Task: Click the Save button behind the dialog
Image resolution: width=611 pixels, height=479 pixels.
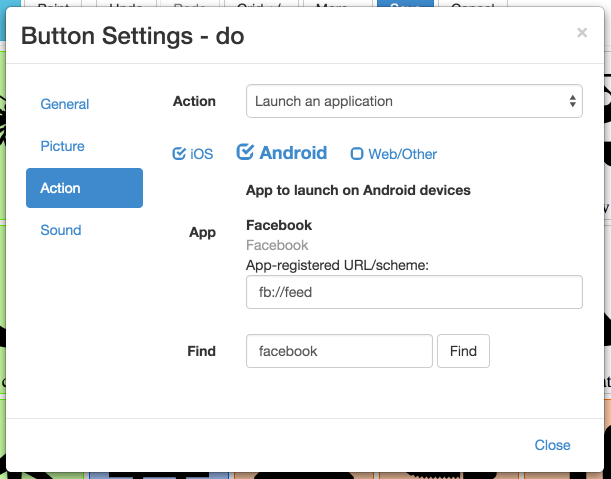Action: click(405, 4)
